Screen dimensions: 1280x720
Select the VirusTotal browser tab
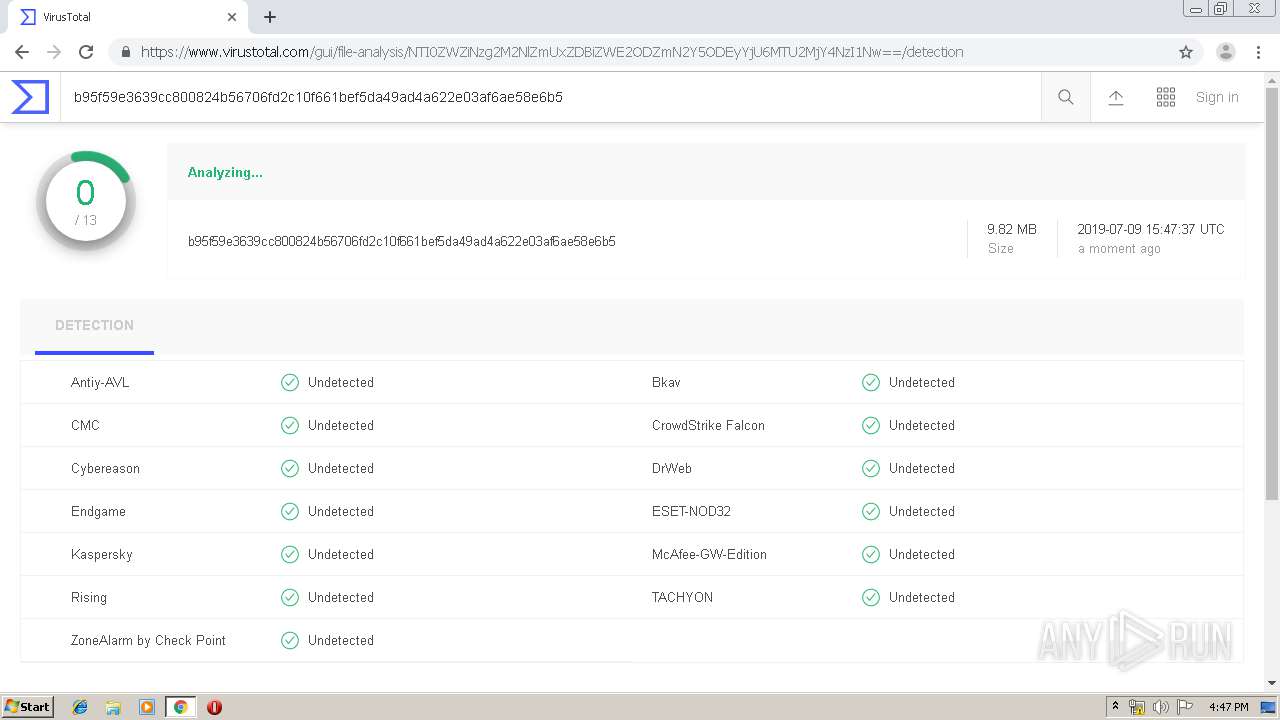(x=127, y=17)
